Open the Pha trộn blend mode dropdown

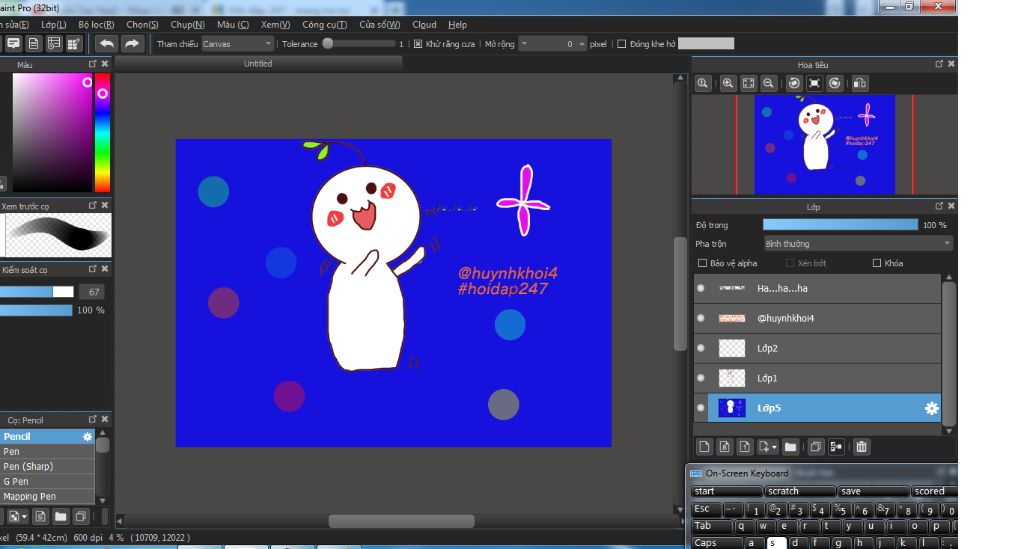[x=858, y=243]
